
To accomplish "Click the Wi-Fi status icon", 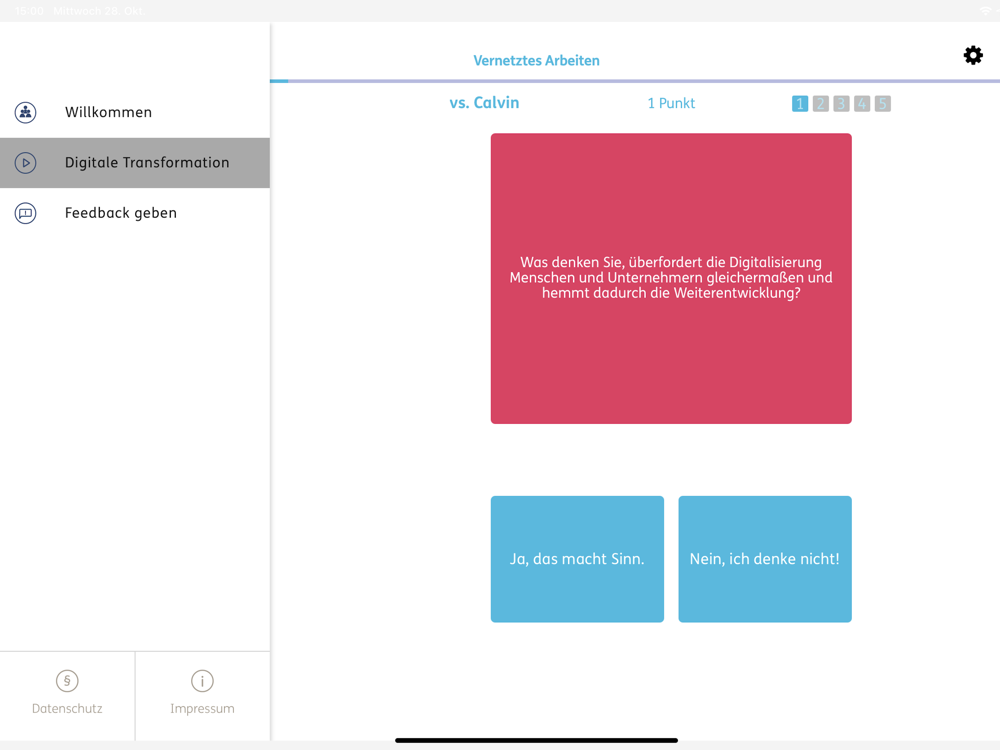I will coord(986,11).
